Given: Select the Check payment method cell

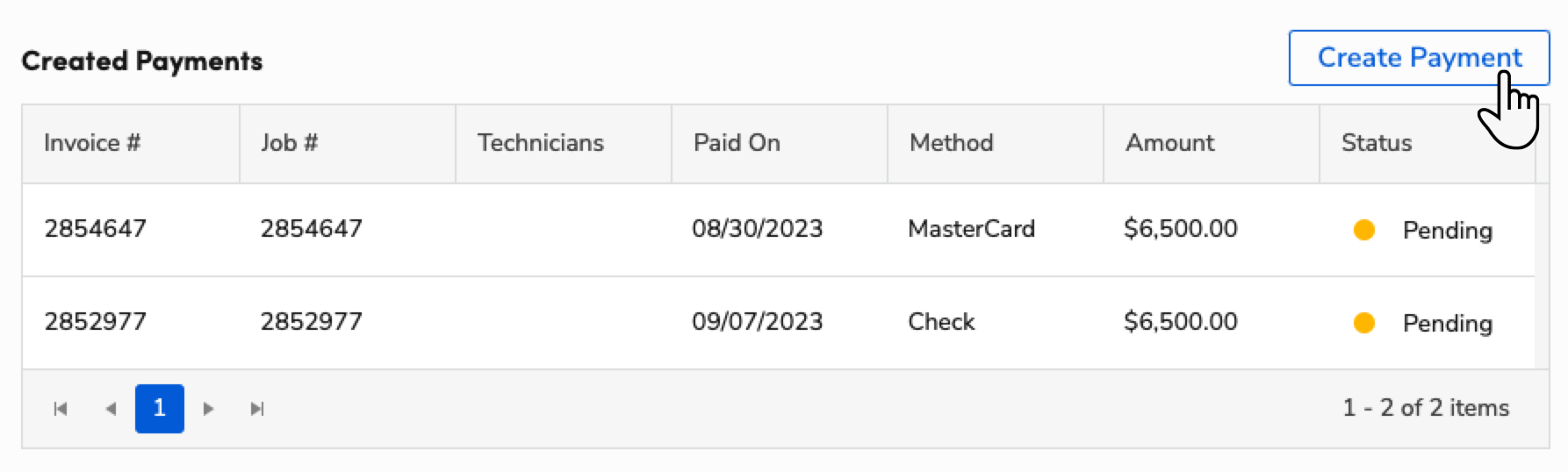Looking at the screenshot, I should coord(941,322).
